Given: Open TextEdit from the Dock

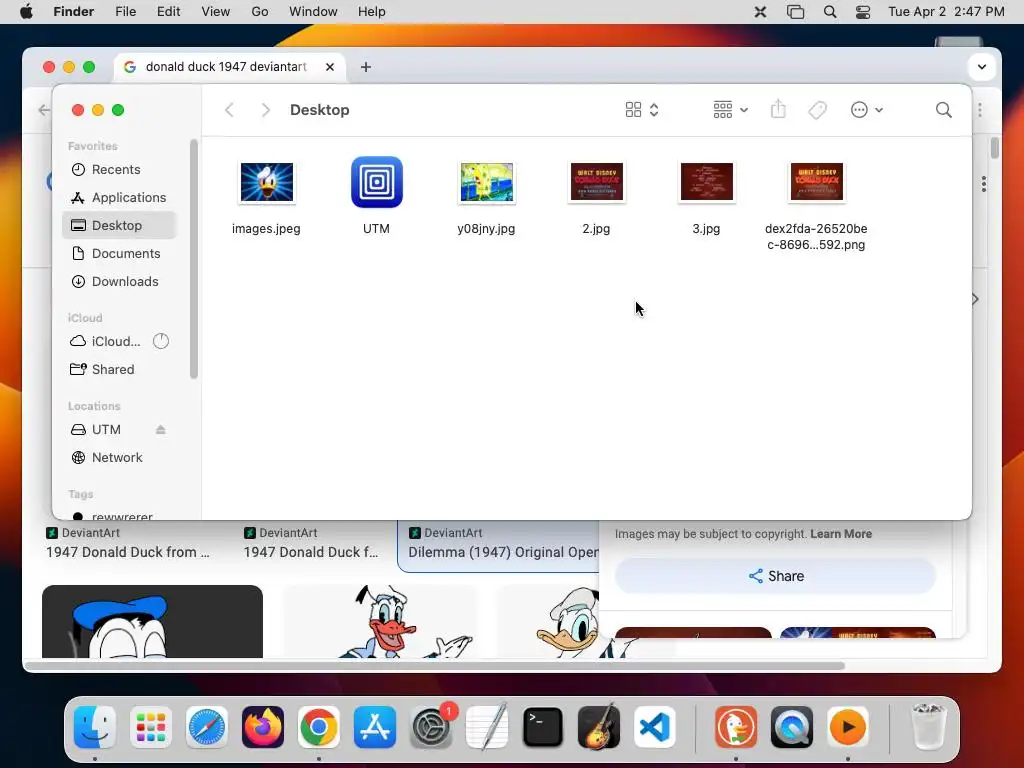Looking at the screenshot, I should click(487, 726).
